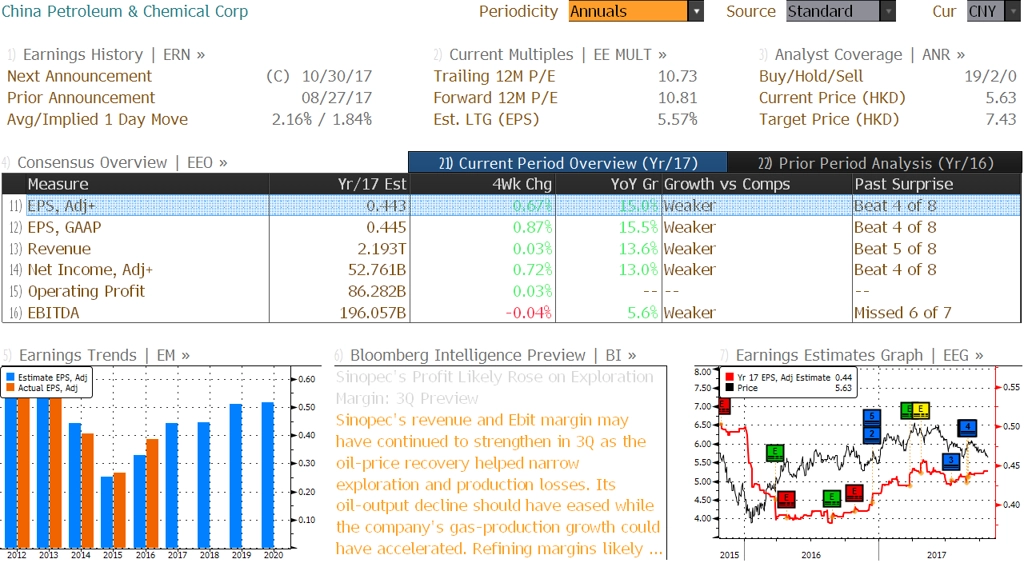The image size is (1024, 563).
Task: Click Operating Profit estimate 86.282B
Action: pyautogui.click(x=377, y=291)
